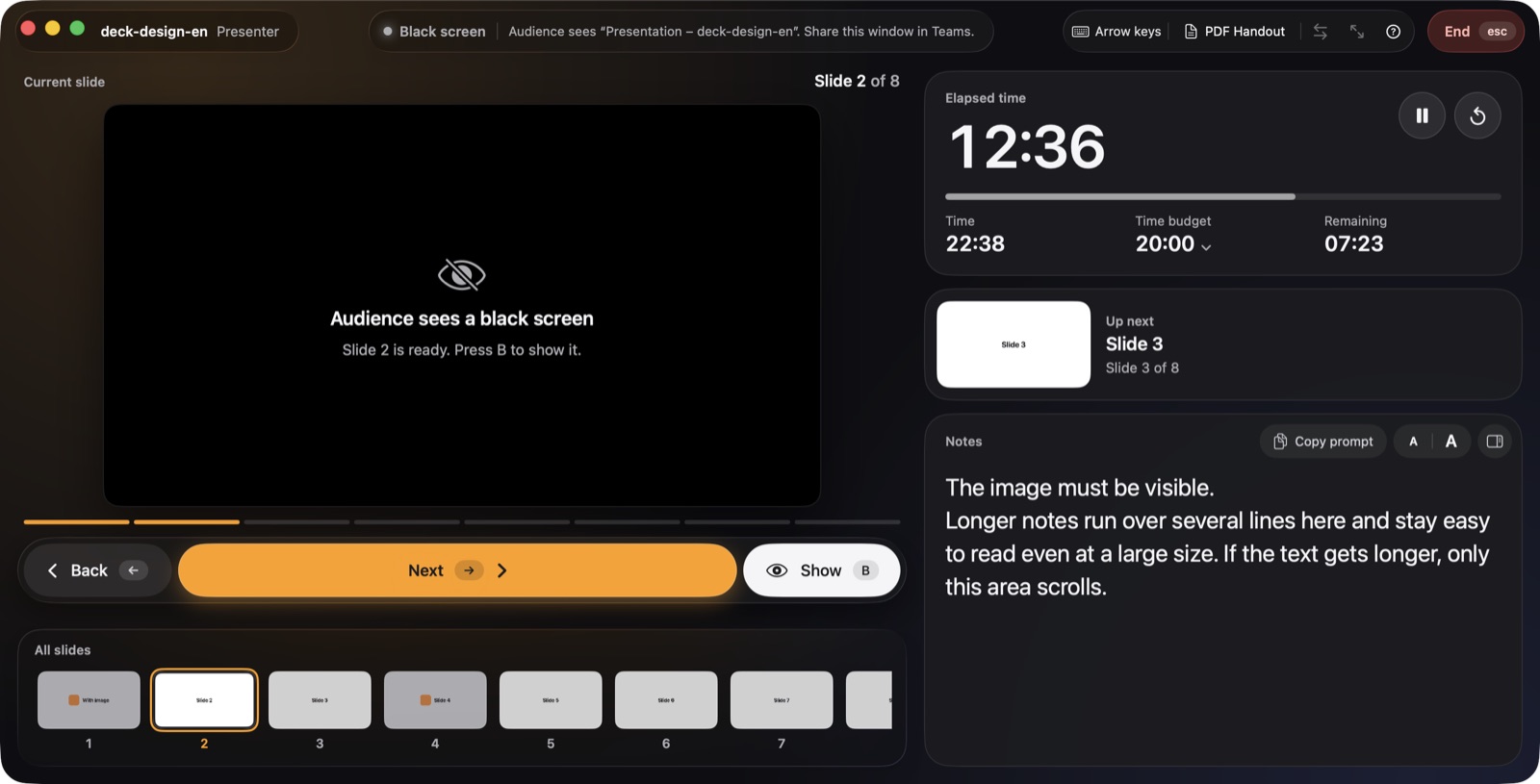This screenshot has height=784, width=1540.
Task: Open the Time budget 20:00 dropdown
Action: [1173, 244]
